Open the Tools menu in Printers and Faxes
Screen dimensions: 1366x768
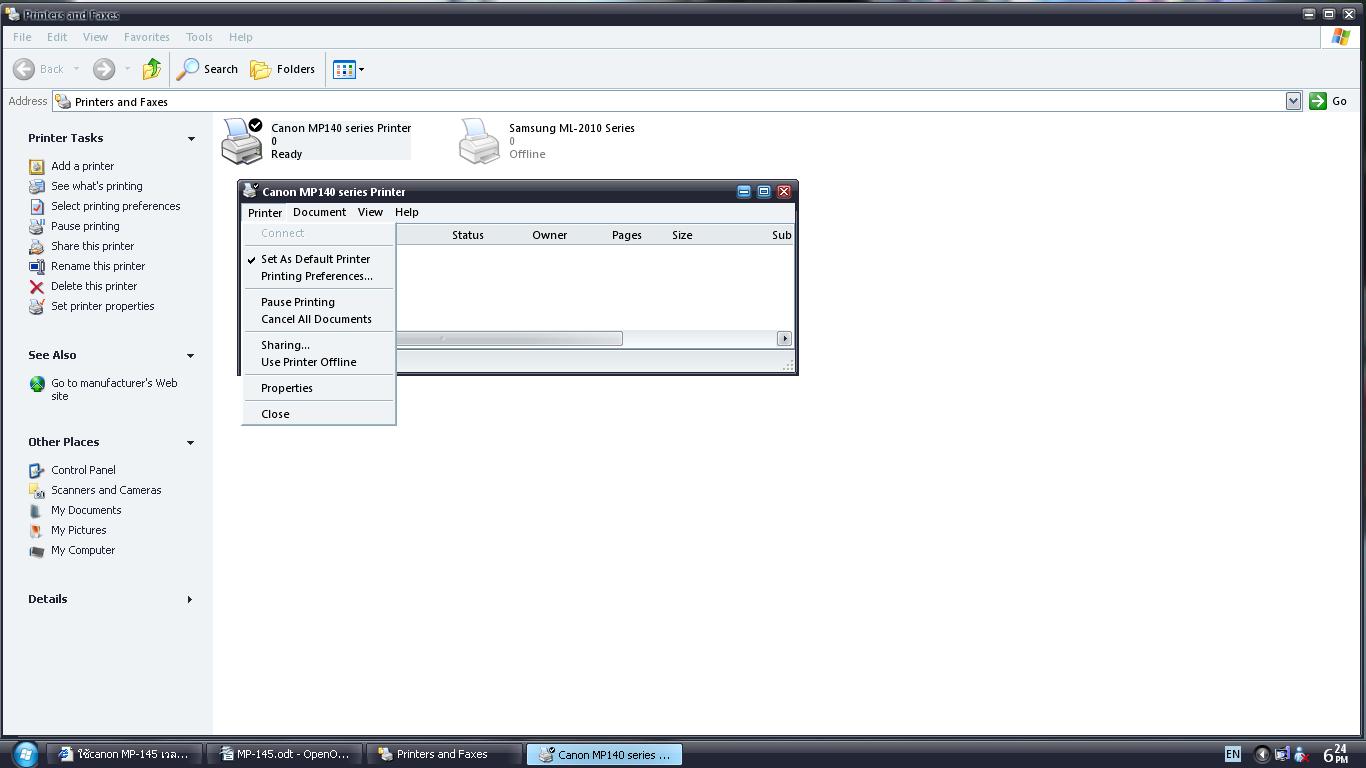point(198,37)
